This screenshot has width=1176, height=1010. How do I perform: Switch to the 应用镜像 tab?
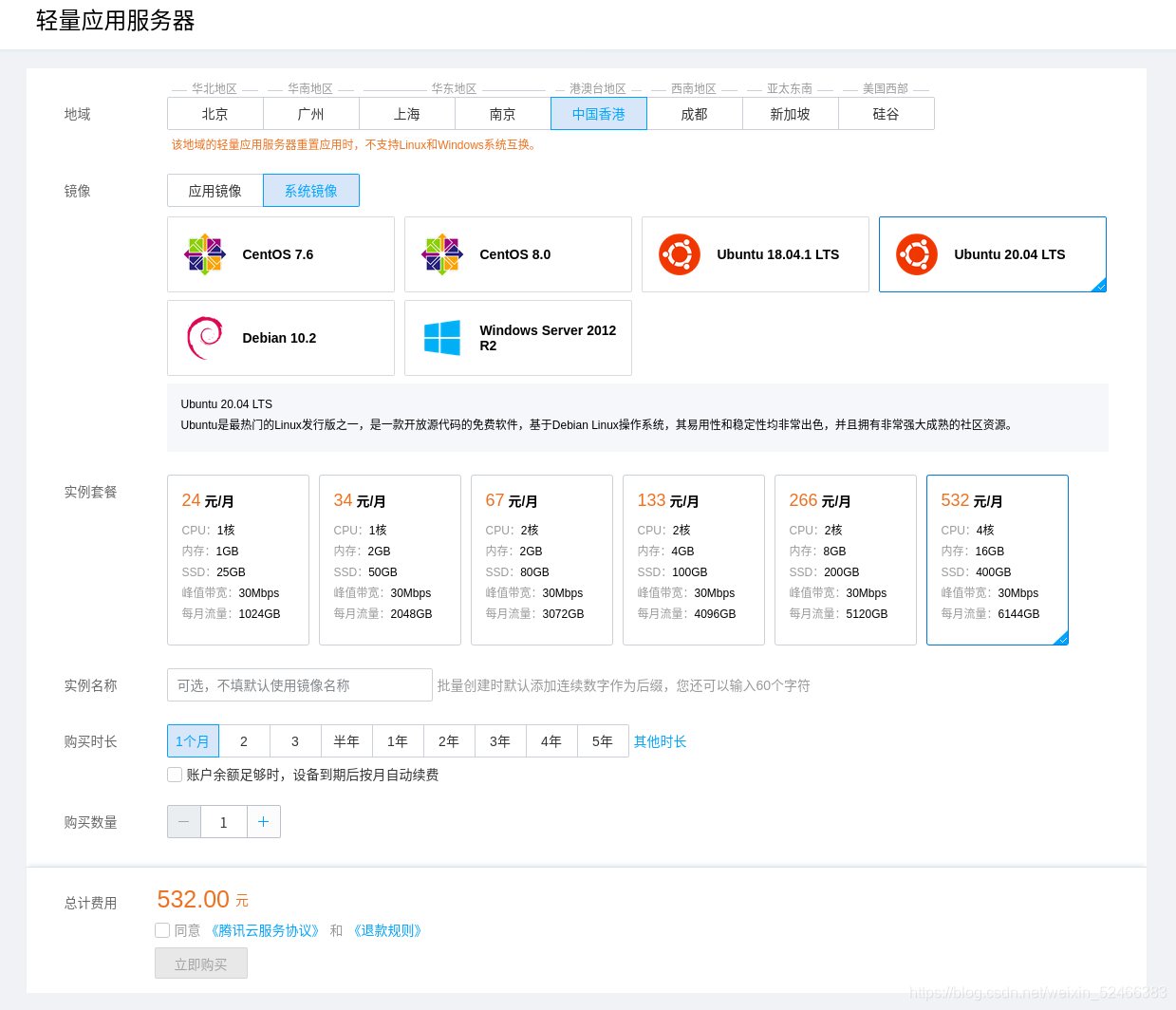tap(215, 190)
